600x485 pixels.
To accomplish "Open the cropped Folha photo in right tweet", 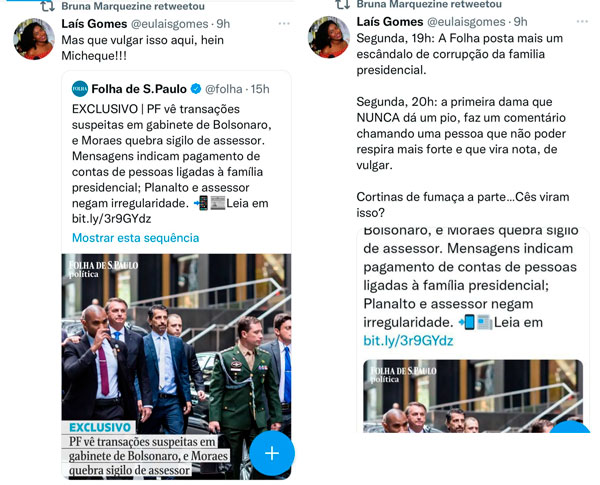I will [473, 396].
